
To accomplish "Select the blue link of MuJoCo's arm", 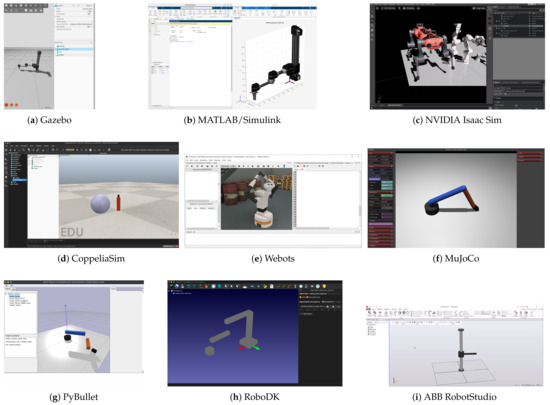I will pyautogui.click(x=448, y=195).
